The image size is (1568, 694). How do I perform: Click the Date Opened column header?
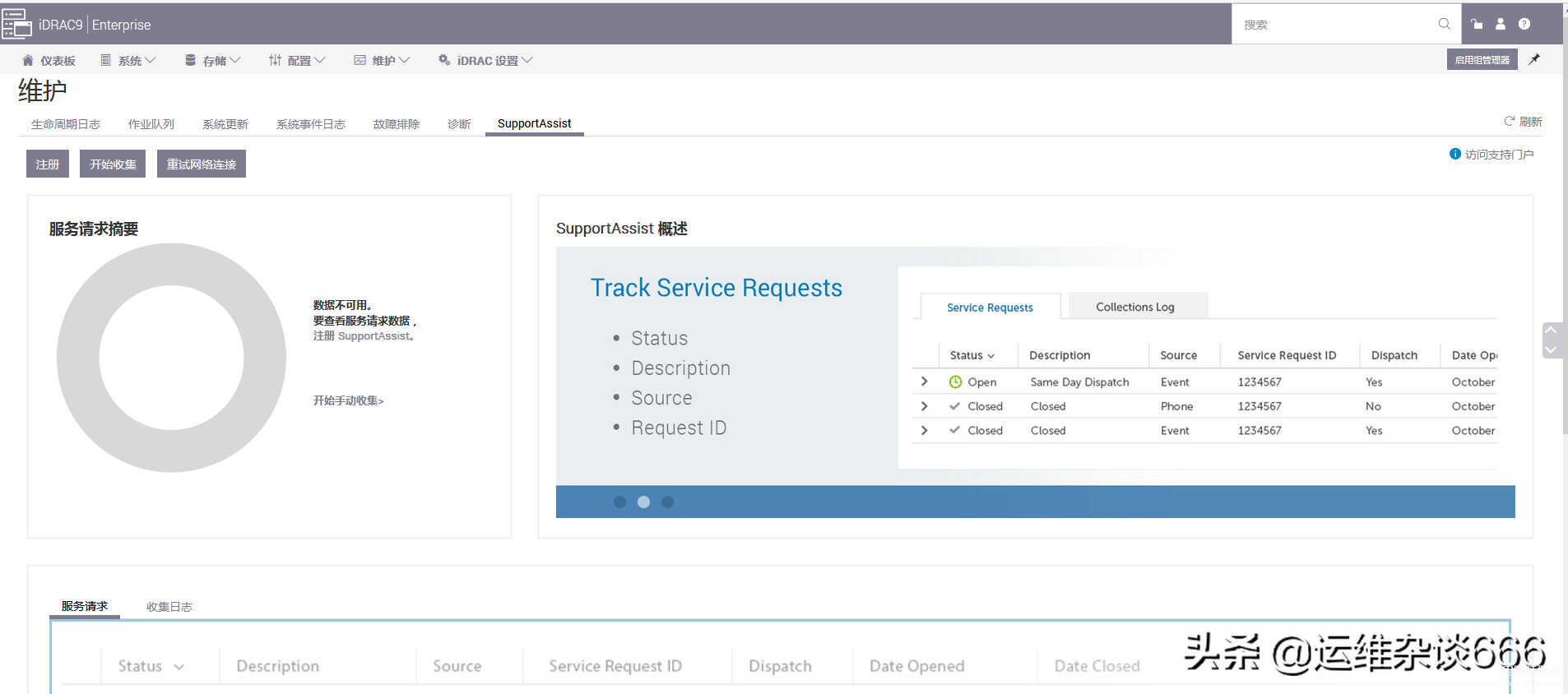(x=917, y=666)
